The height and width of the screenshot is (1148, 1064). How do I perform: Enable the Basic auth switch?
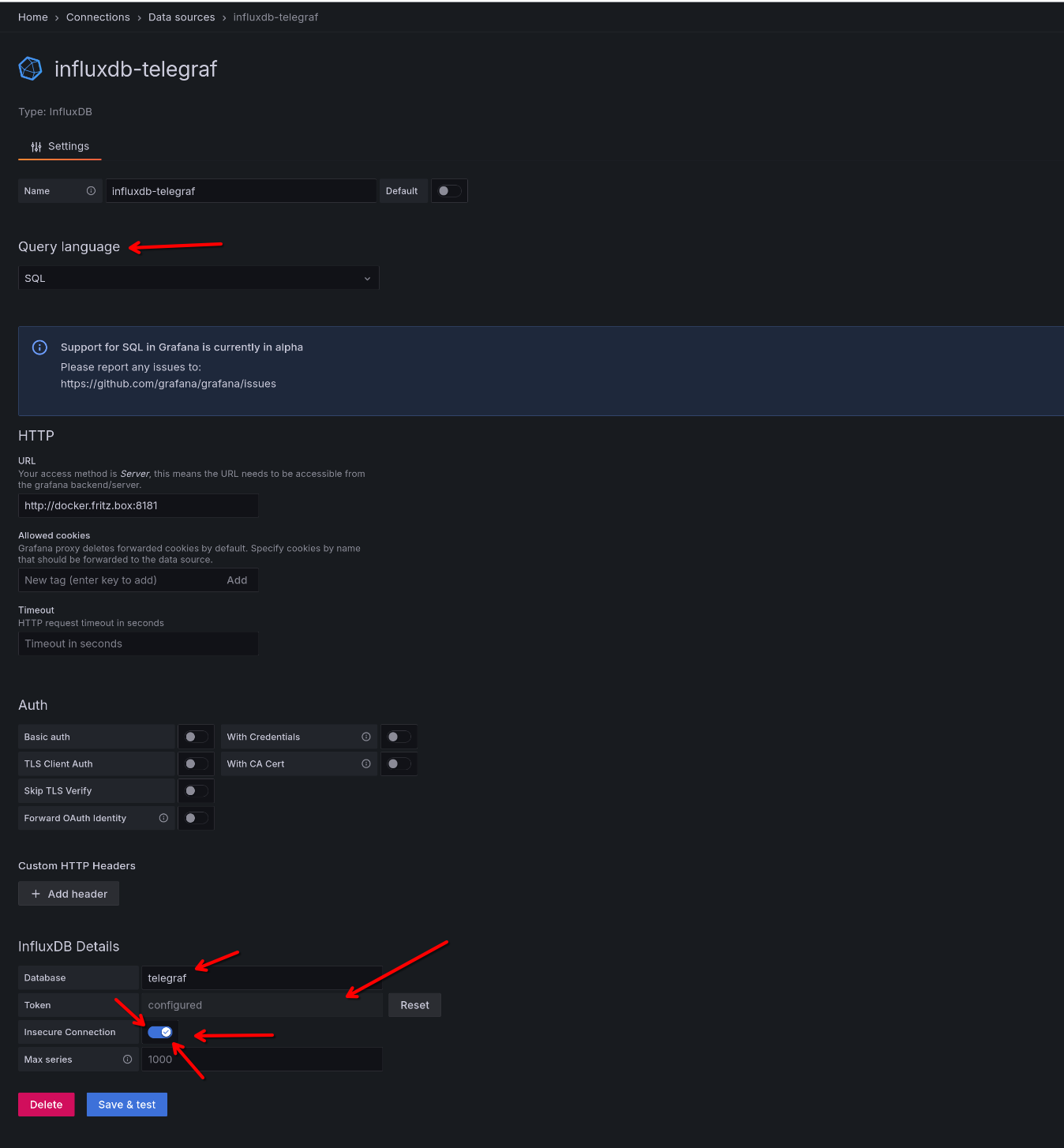(196, 737)
